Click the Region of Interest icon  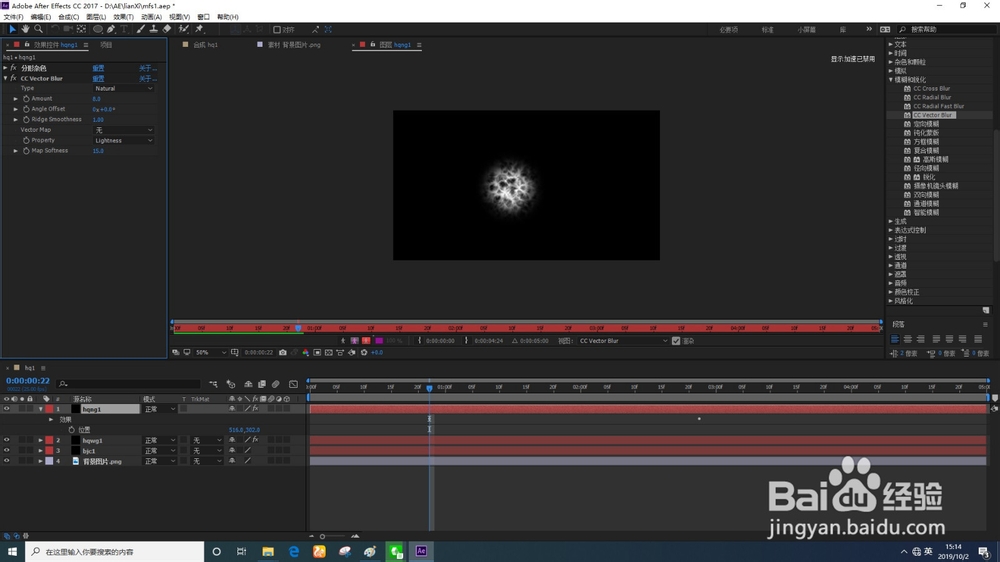point(317,352)
